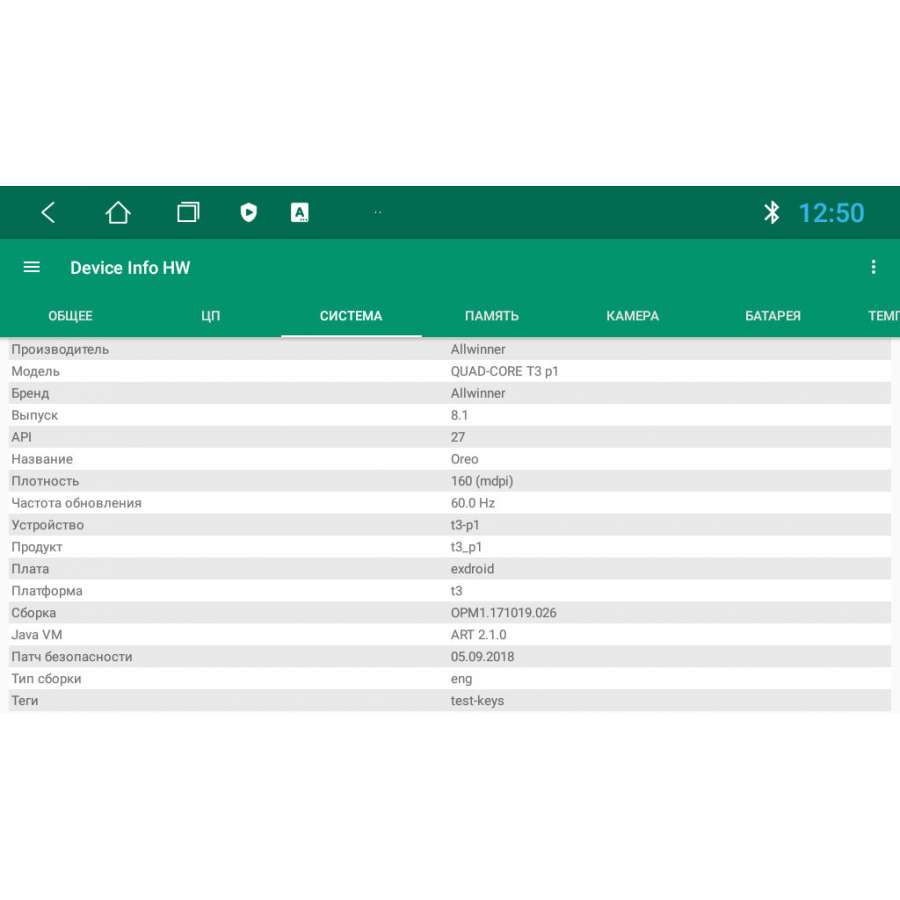
Task: Select the Java VM row label
Action: pyautogui.click(x=36, y=635)
